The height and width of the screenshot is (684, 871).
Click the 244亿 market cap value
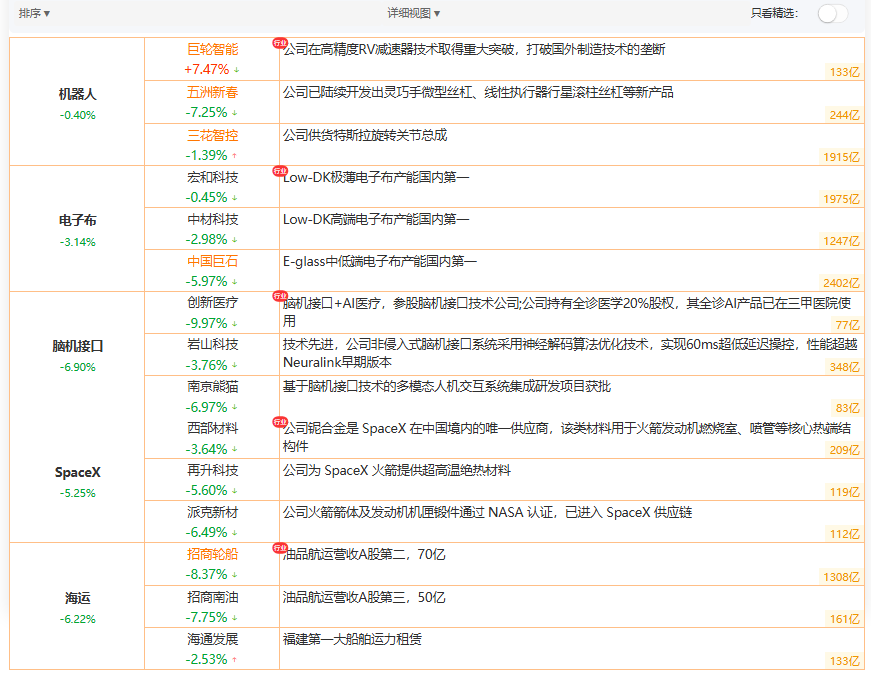tap(844, 115)
